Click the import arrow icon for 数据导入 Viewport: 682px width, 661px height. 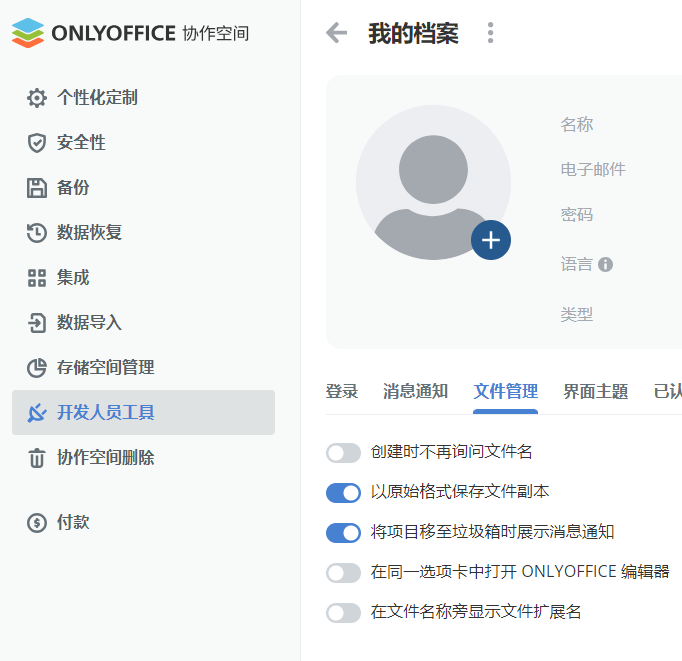point(37,323)
